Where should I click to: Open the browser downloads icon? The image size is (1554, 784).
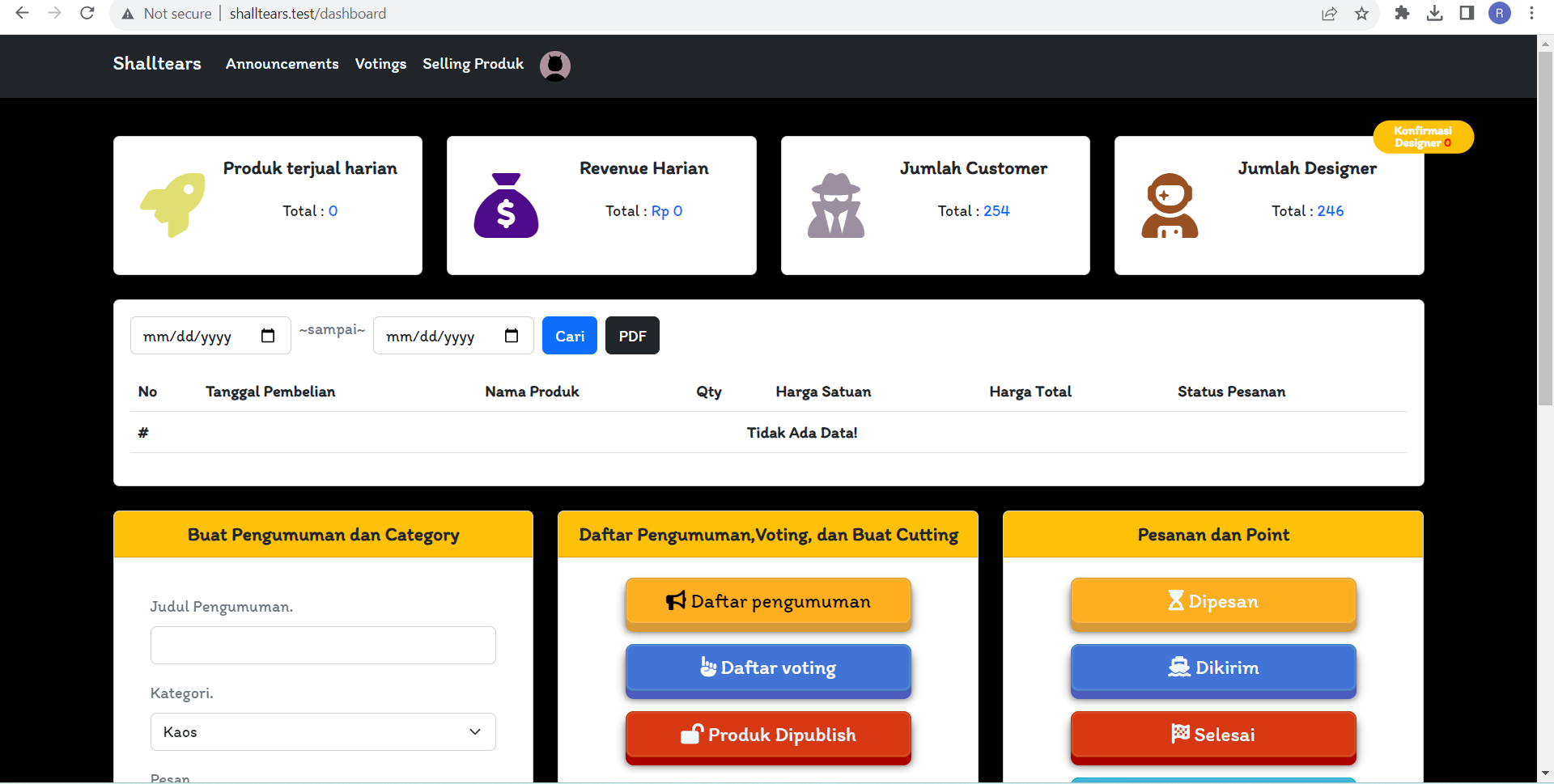point(1434,13)
